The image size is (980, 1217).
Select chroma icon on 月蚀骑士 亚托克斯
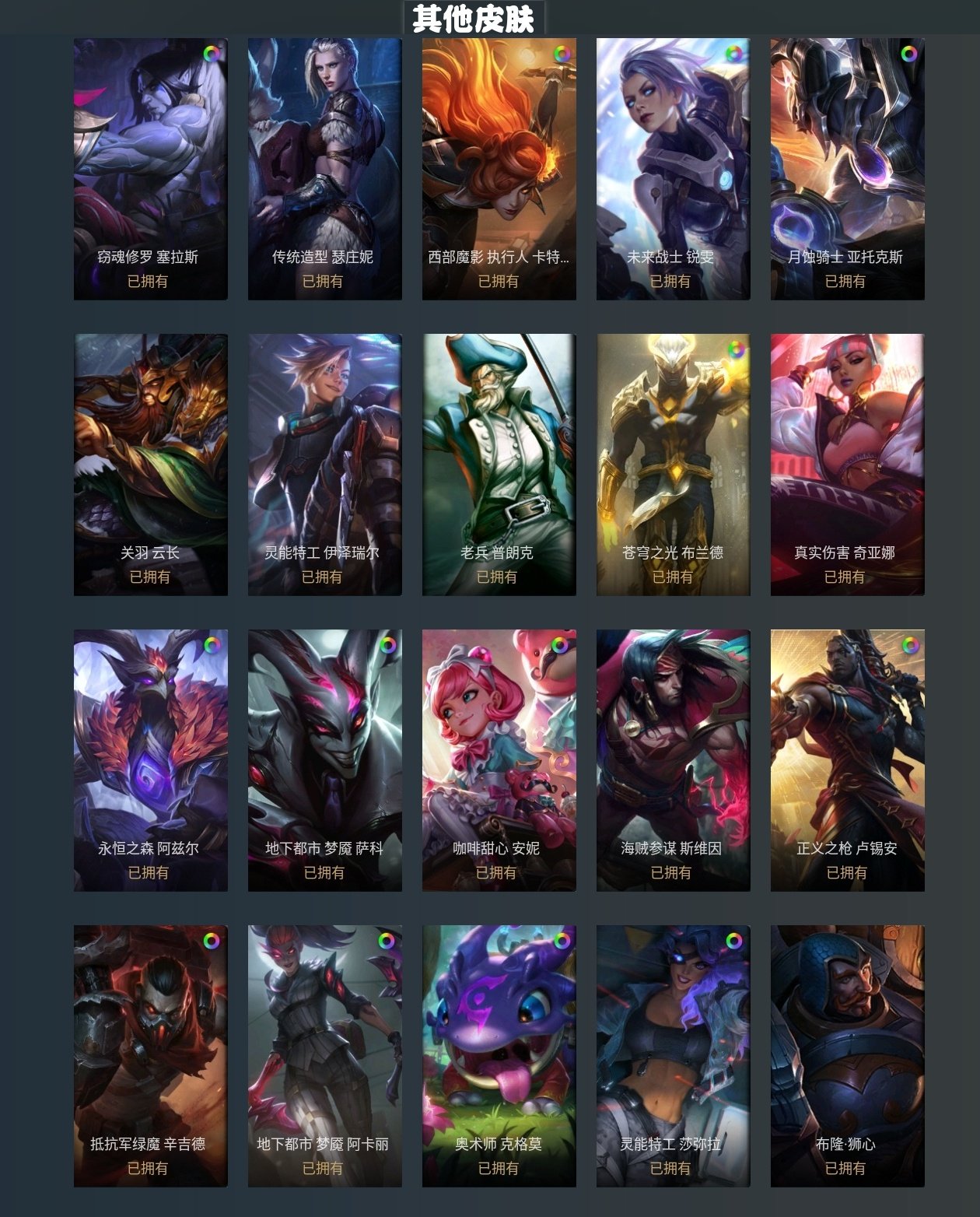pos(908,54)
